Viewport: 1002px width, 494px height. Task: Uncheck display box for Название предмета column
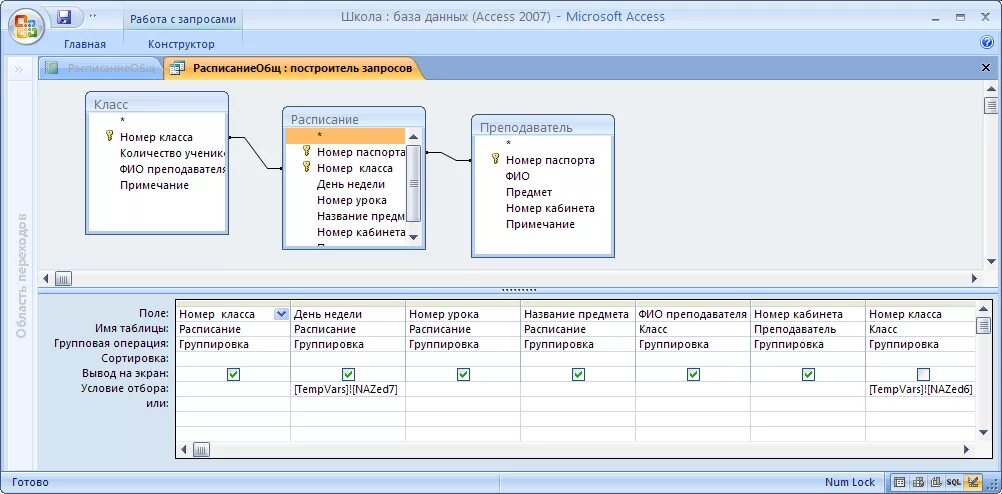[578, 374]
